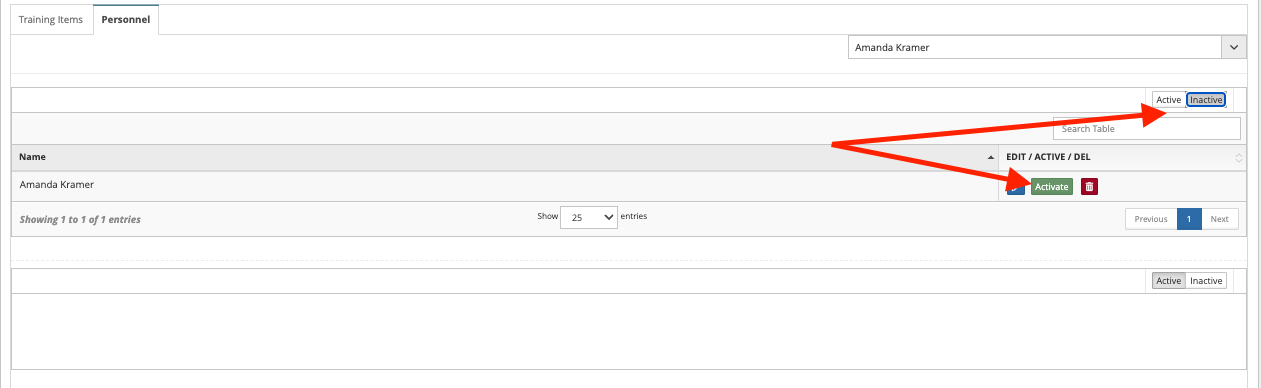The width and height of the screenshot is (1261, 388).
Task: Show active personnel in the top table
Action: click(x=1168, y=100)
